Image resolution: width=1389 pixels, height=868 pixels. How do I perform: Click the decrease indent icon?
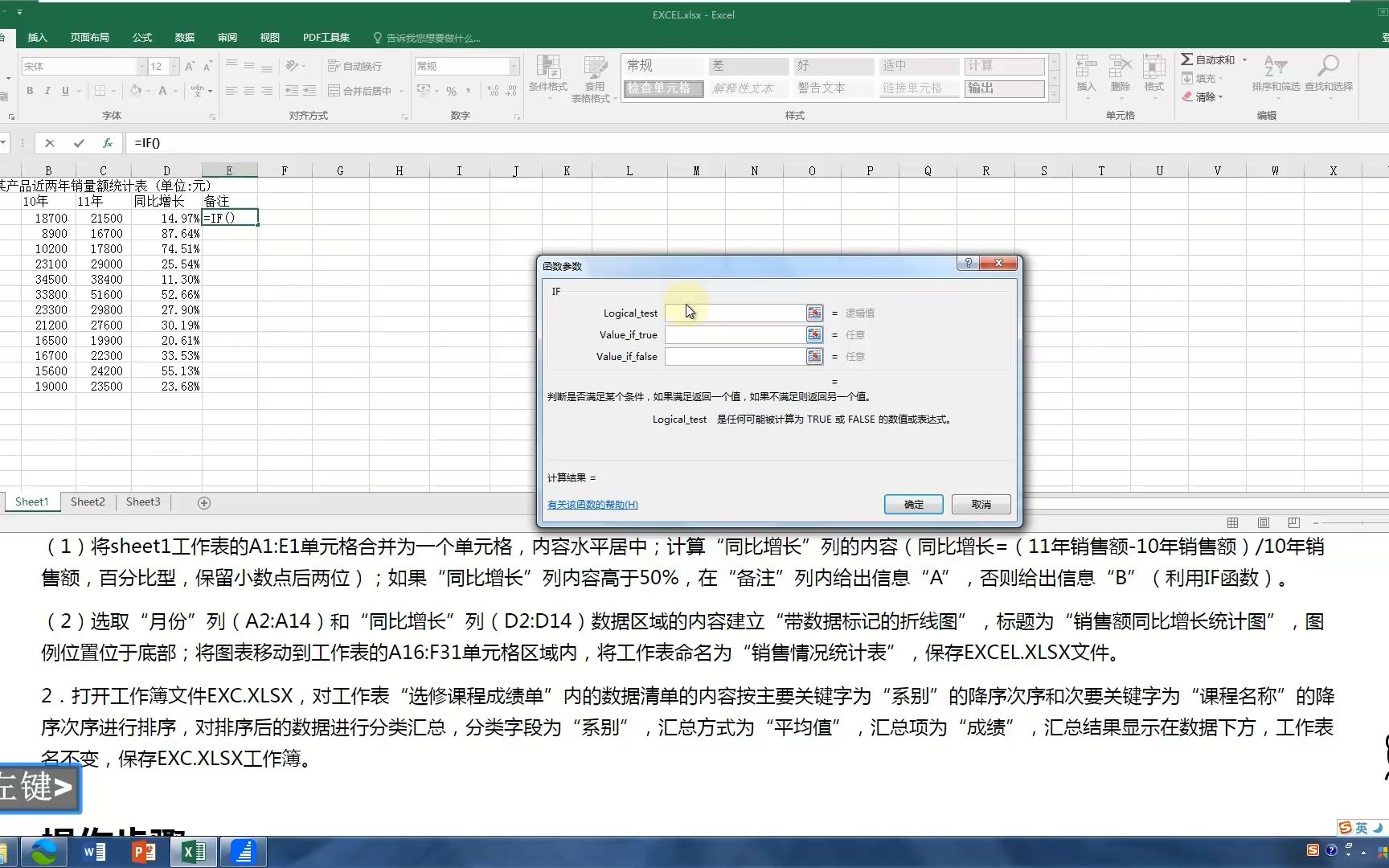tap(292, 91)
